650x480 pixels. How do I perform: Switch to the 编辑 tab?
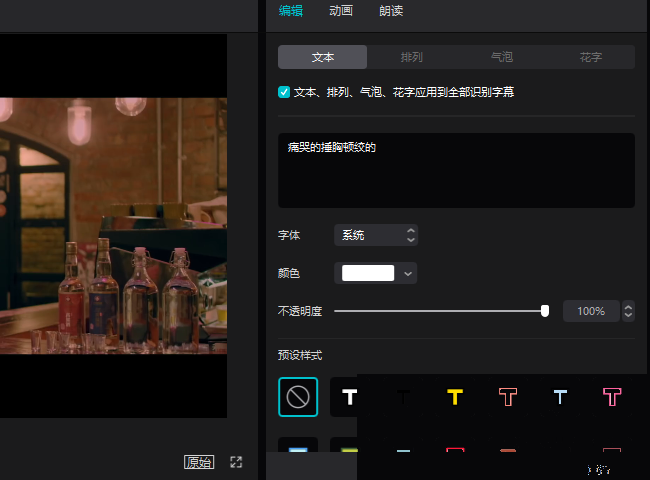coord(291,11)
